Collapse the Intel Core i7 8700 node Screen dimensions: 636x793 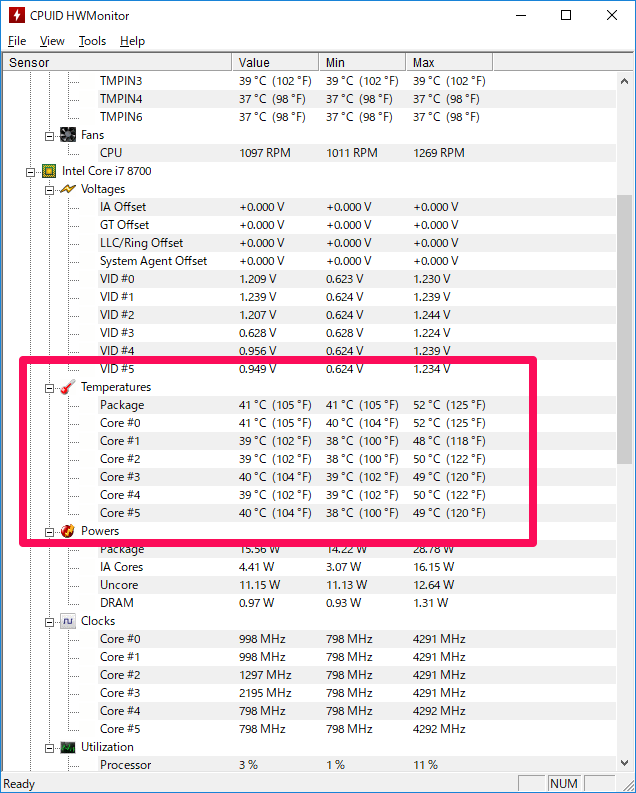click(x=30, y=172)
